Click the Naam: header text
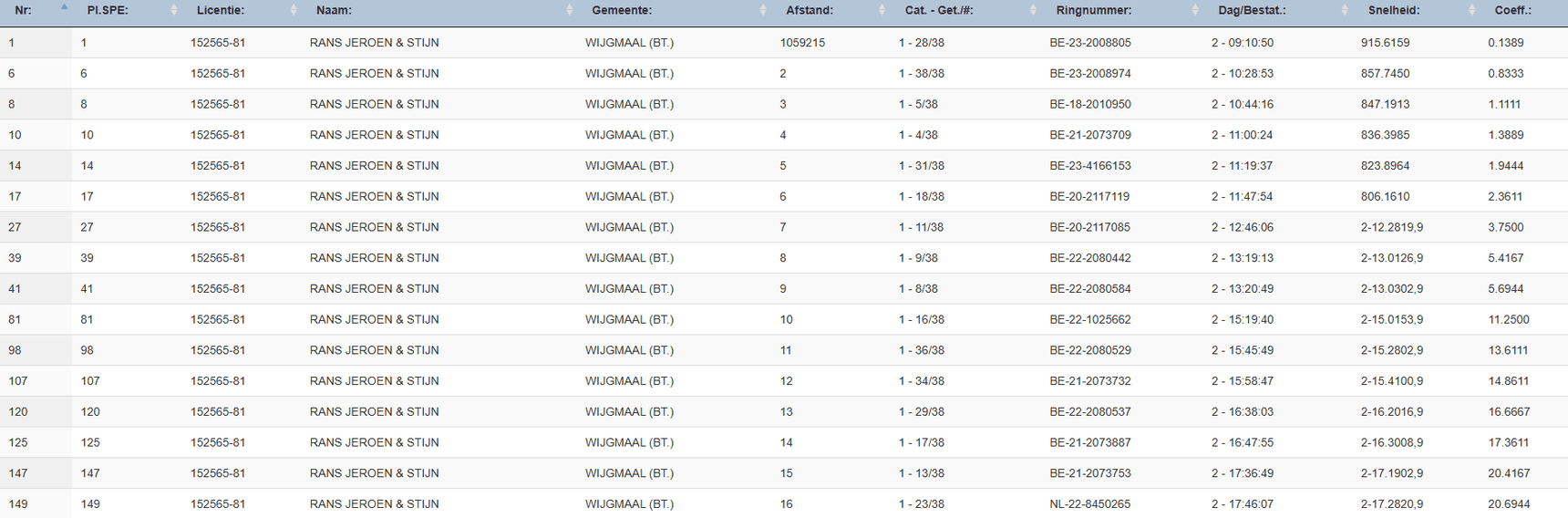1568x518 pixels. [334, 10]
